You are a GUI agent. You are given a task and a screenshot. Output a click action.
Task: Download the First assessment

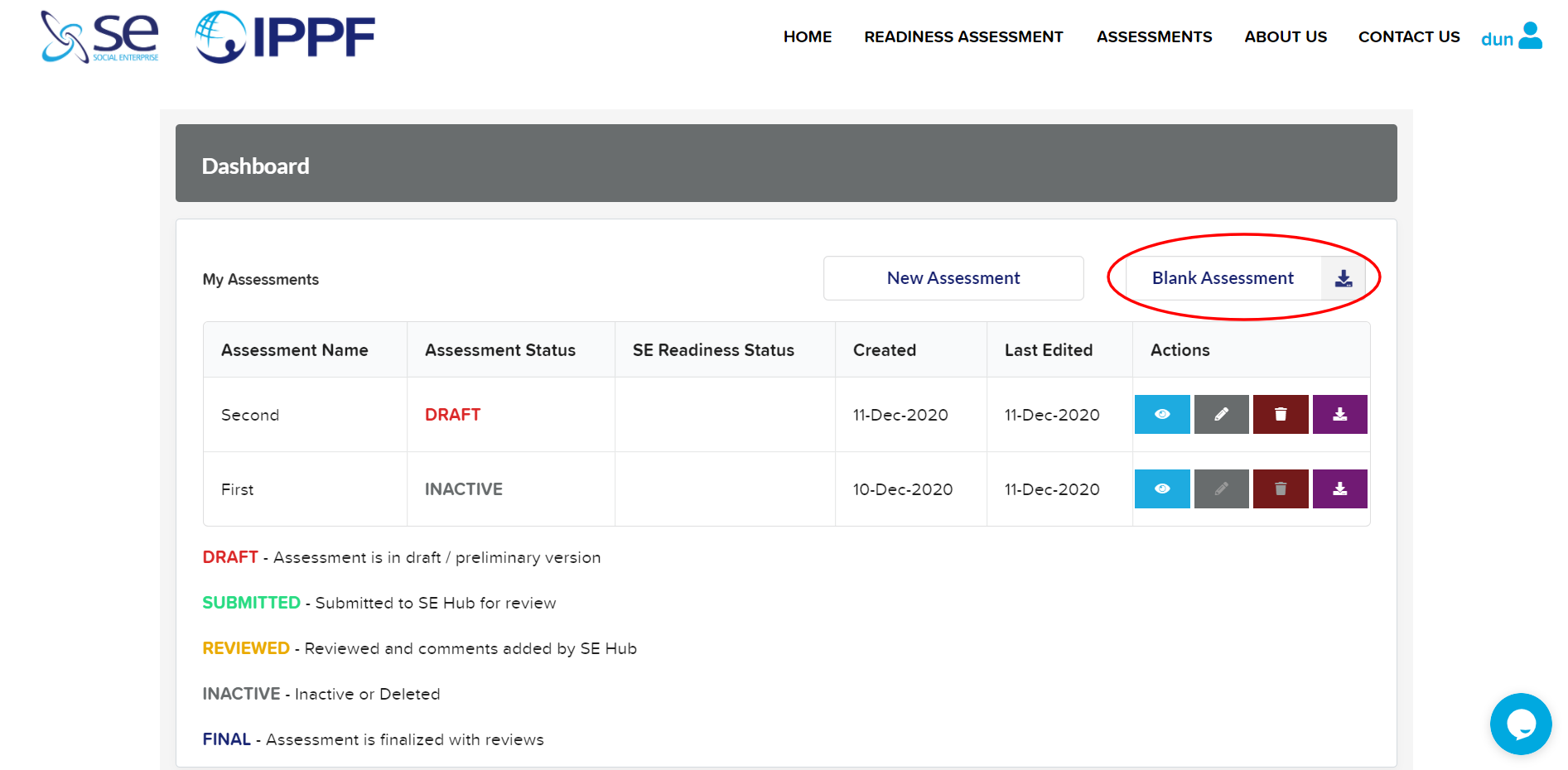[1339, 488]
